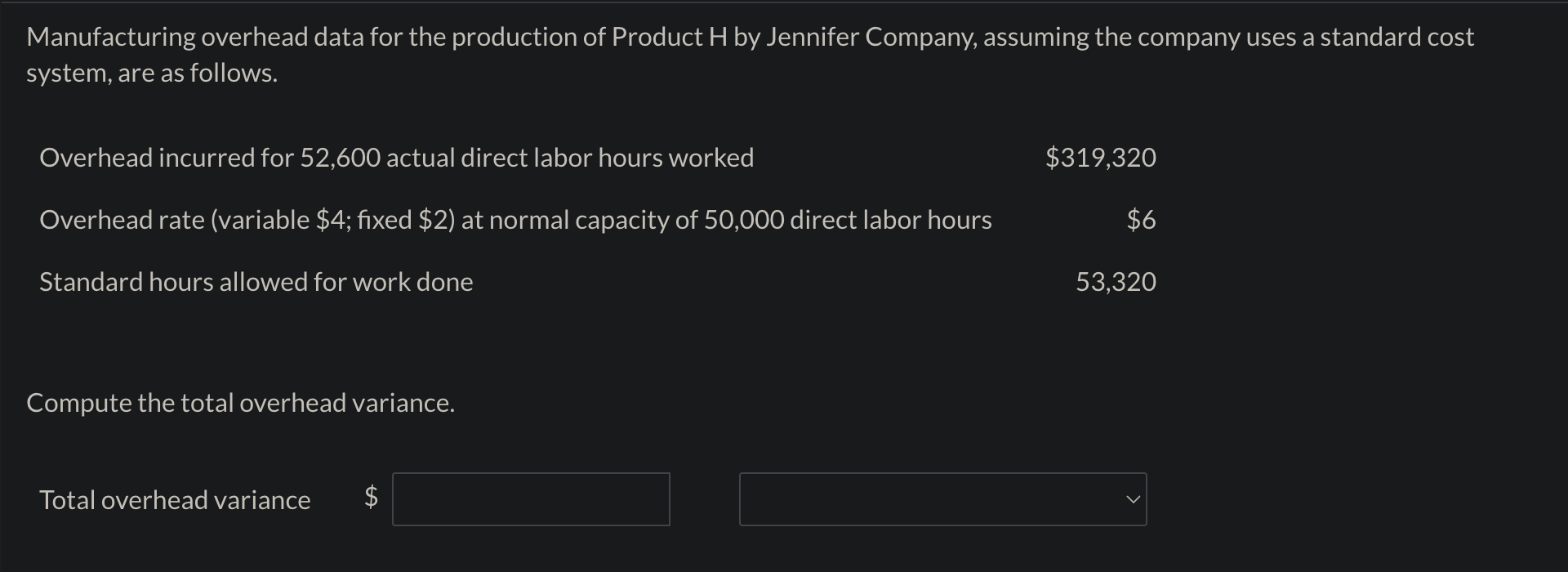Click the 'Overhead rate' row label
The image size is (1568, 572).
pyautogui.click(x=122, y=220)
